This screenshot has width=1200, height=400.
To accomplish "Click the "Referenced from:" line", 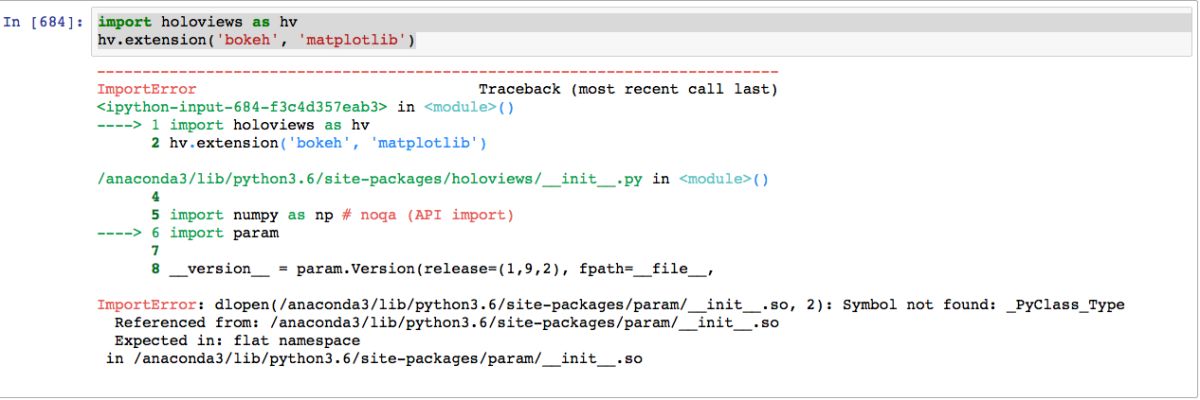I will click(x=447, y=323).
